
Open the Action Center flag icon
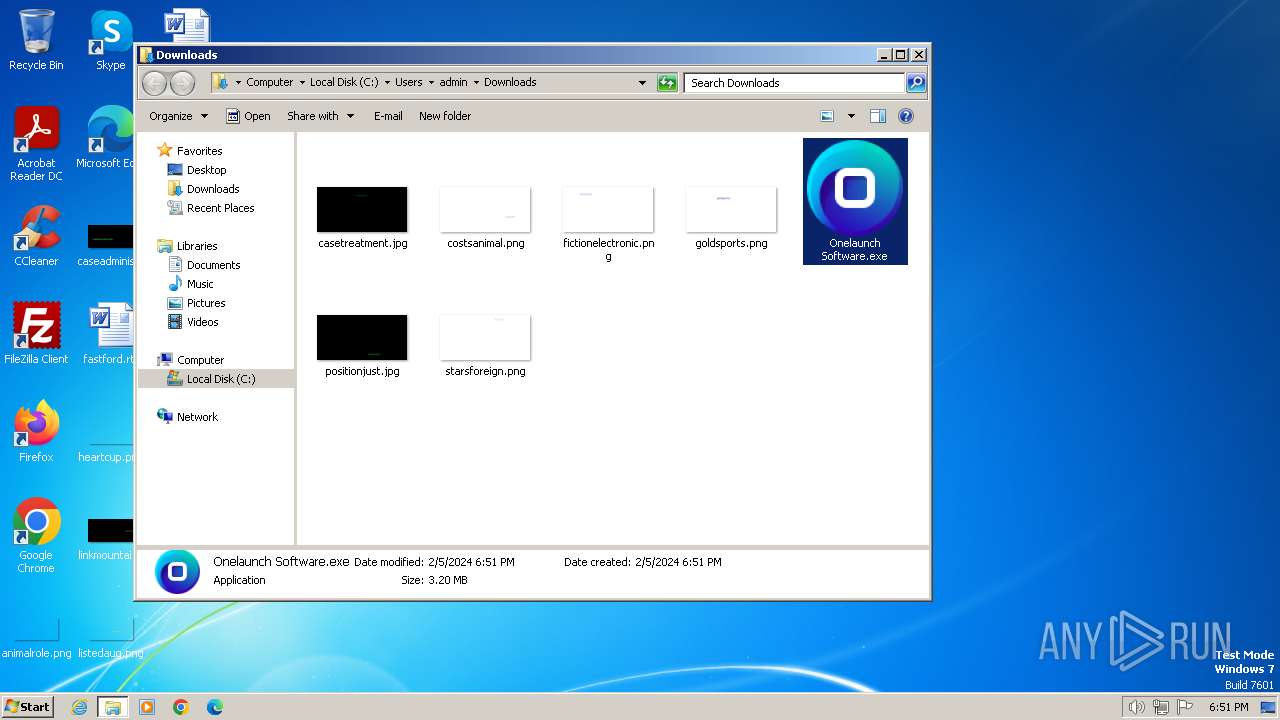coord(1185,707)
